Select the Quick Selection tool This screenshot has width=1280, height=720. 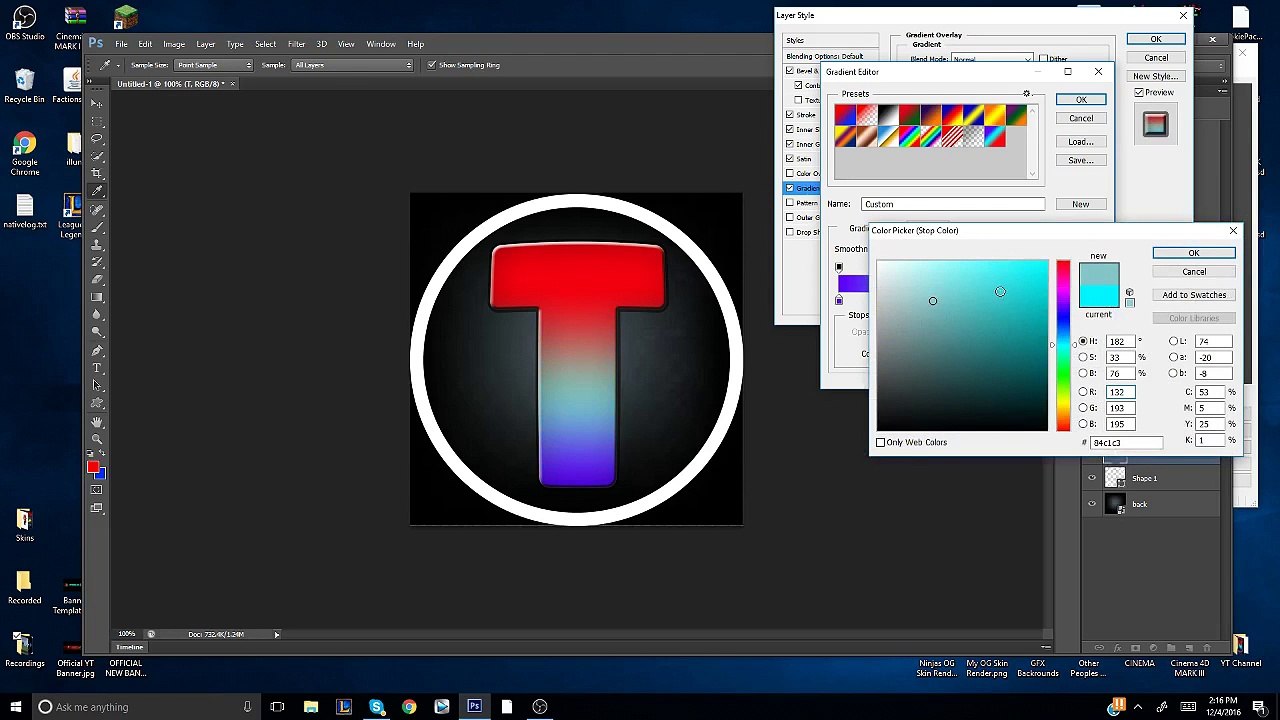coord(97,156)
